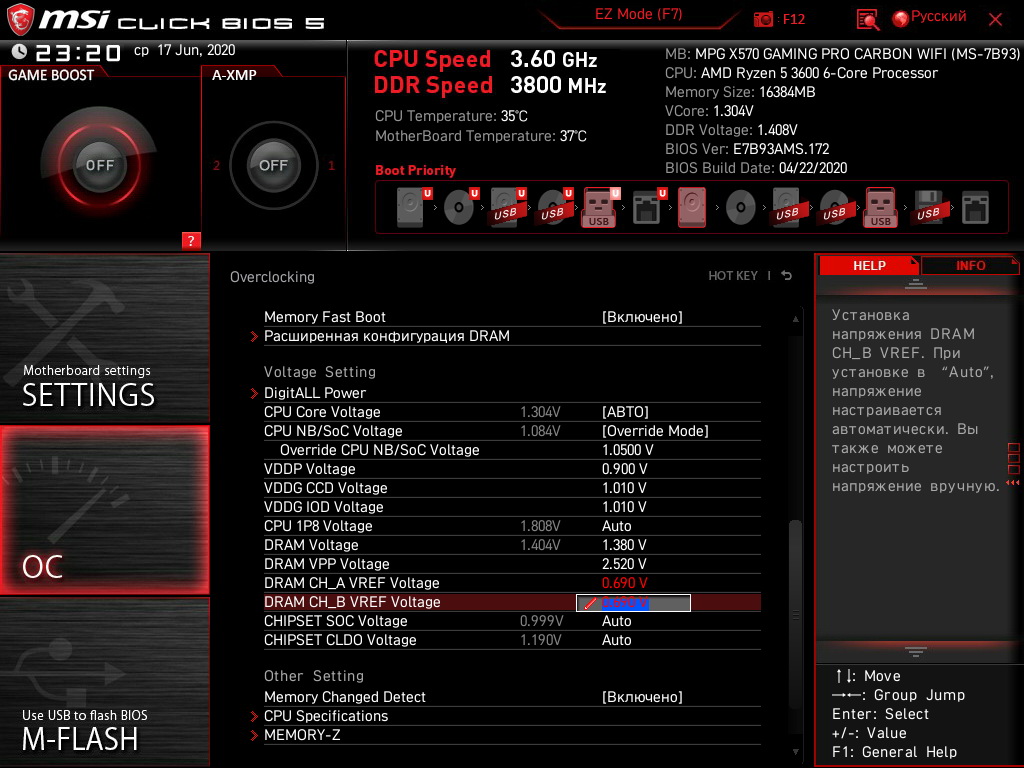The height and width of the screenshot is (768, 1024).
Task: Click the DRAM CH_B VREF Voltage edit box
Action: 633,603
